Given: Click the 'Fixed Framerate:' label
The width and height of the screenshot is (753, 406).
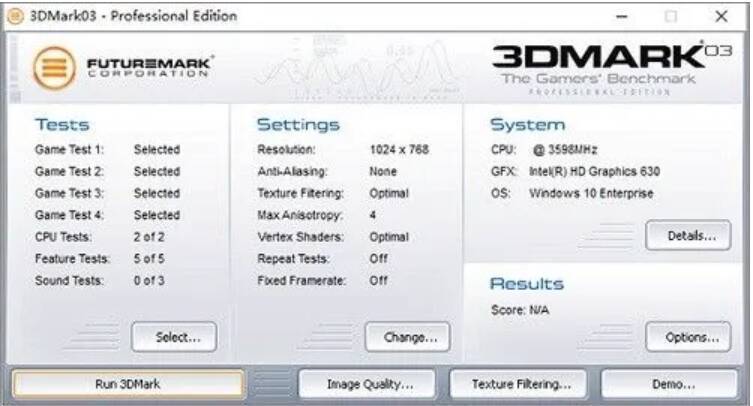Looking at the screenshot, I should [302, 280].
